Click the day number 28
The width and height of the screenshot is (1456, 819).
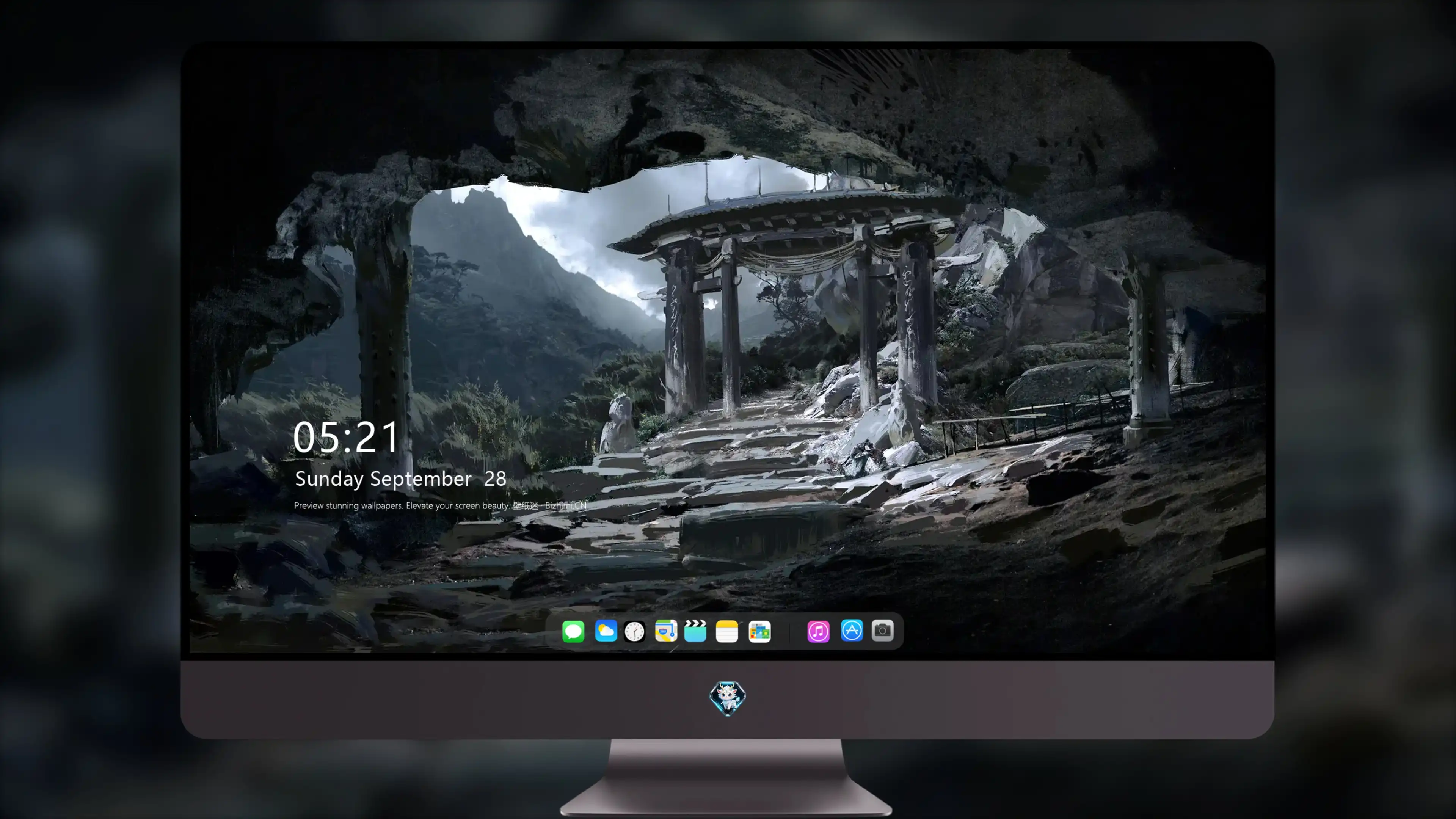pyautogui.click(x=495, y=479)
